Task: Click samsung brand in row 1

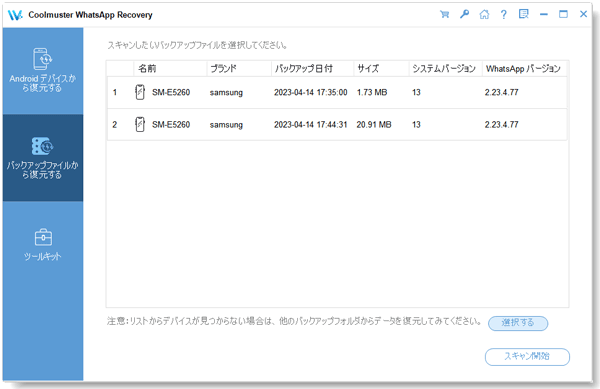Action: pos(226,93)
